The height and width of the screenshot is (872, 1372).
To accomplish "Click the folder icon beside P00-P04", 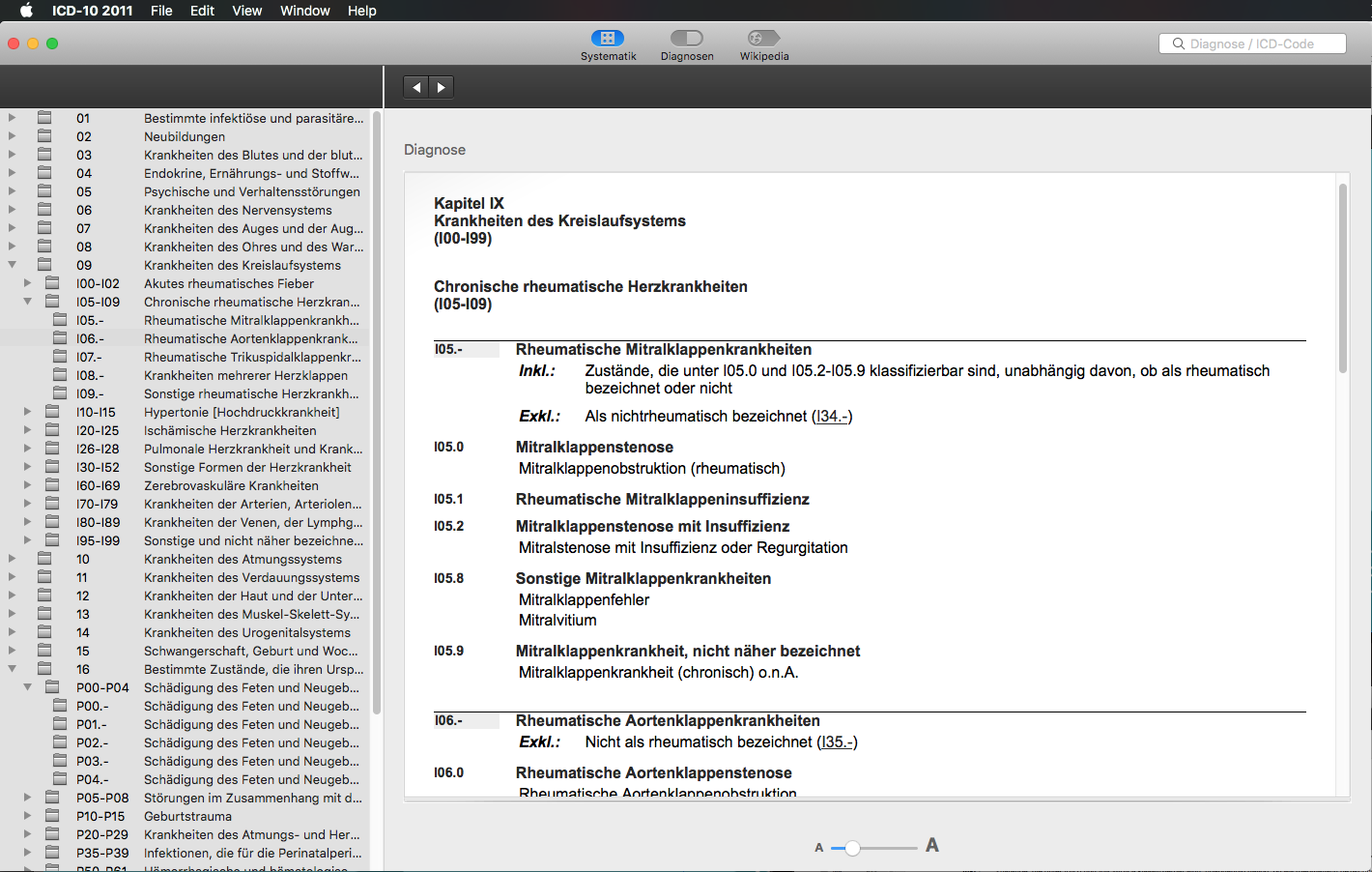I will pyautogui.click(x=53, y=687).
